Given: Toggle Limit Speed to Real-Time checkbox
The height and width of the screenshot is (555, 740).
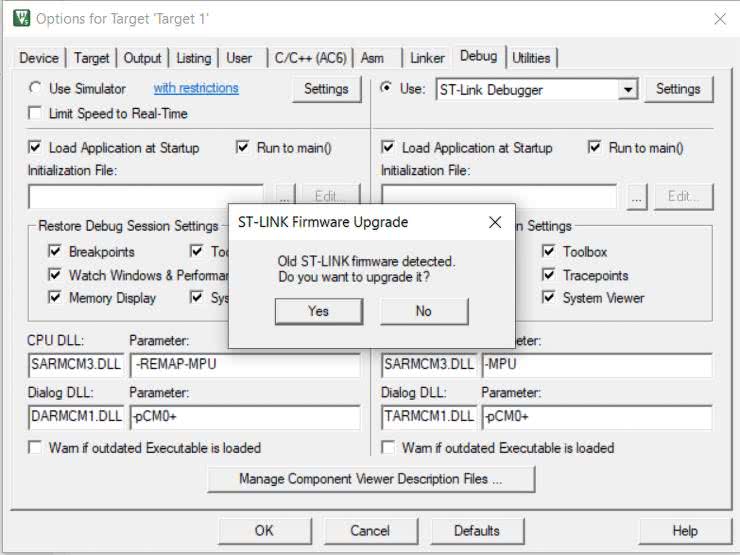Looking at the screenshot, I should [36, 113].
